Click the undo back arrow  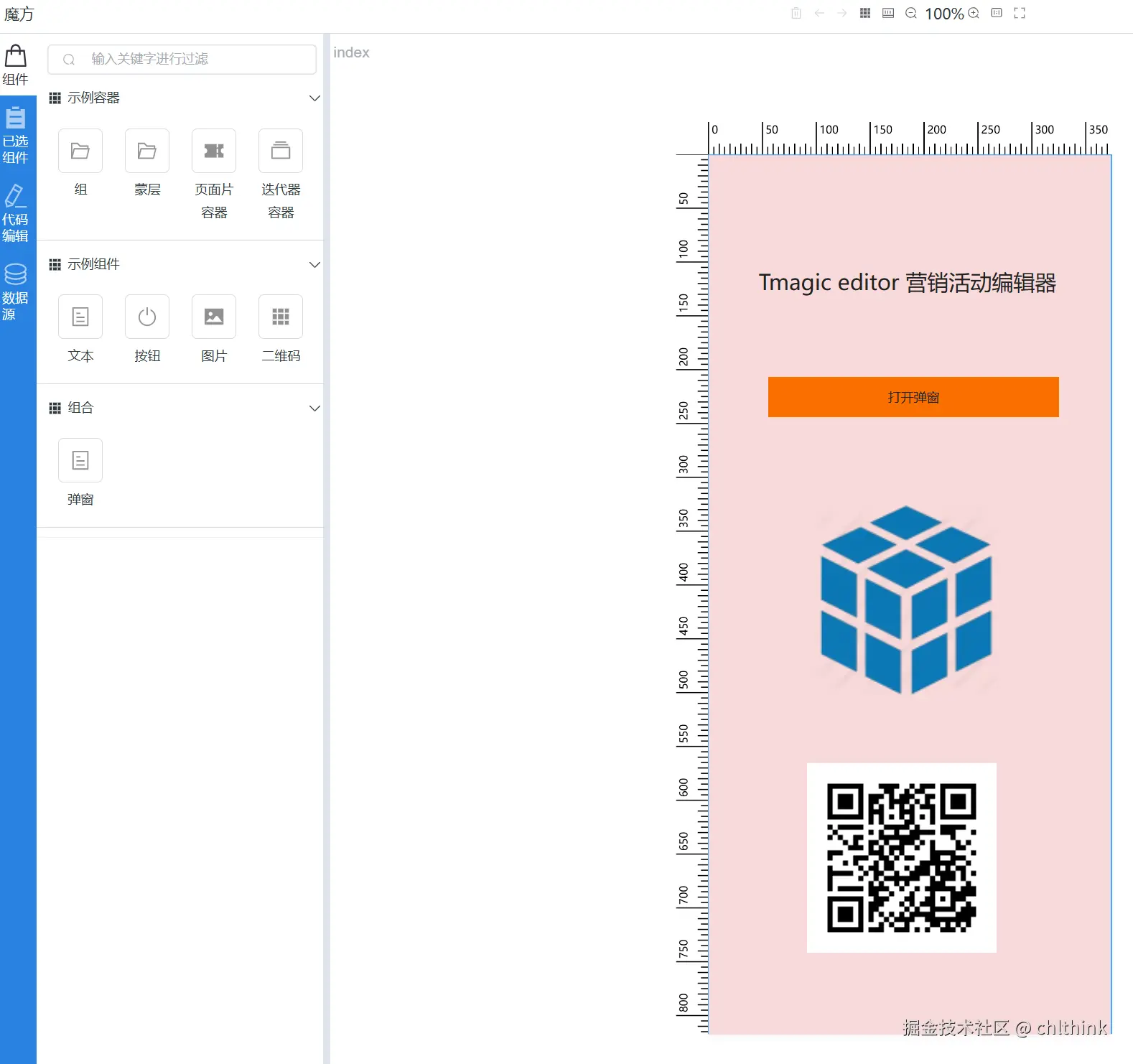[x=819, y=13]
